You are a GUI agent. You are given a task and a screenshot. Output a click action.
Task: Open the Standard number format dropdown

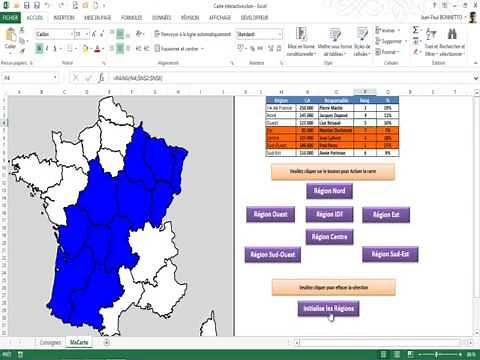(280, 34)
